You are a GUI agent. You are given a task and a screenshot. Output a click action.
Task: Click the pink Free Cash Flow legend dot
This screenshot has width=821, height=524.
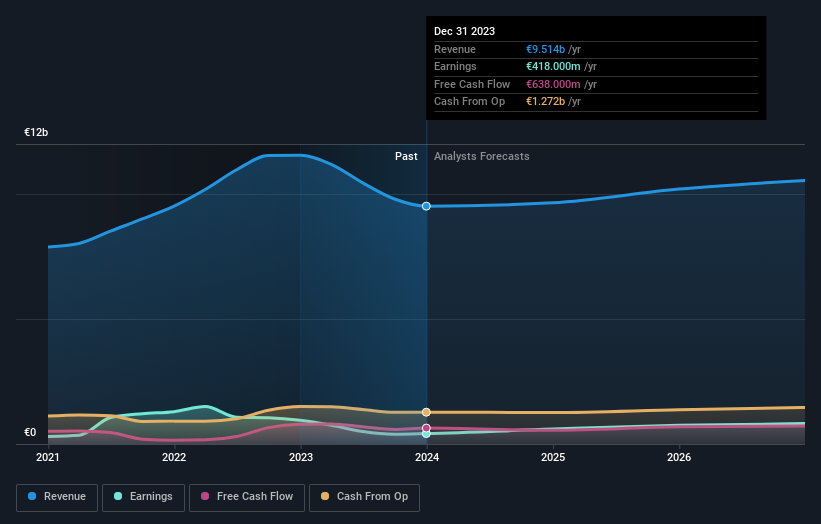[205, 496]
